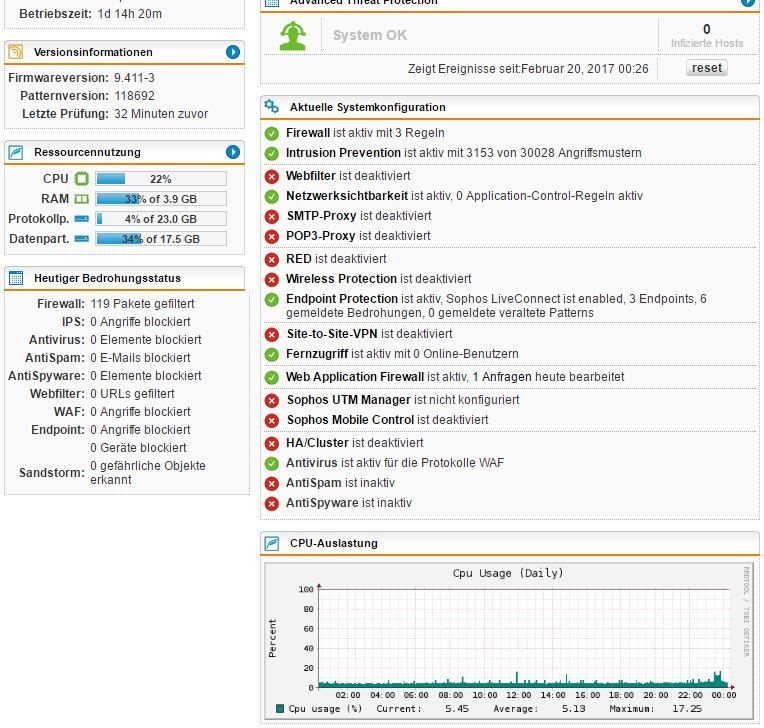Viewport: 764px width, 728px height.
Task: Open the Web Application Firewall link
Action: [x=354, y=377]
